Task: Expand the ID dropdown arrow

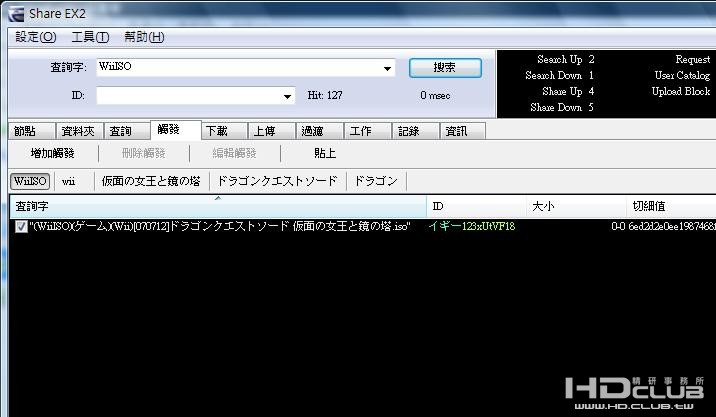Action: click(x=287, y=96)
